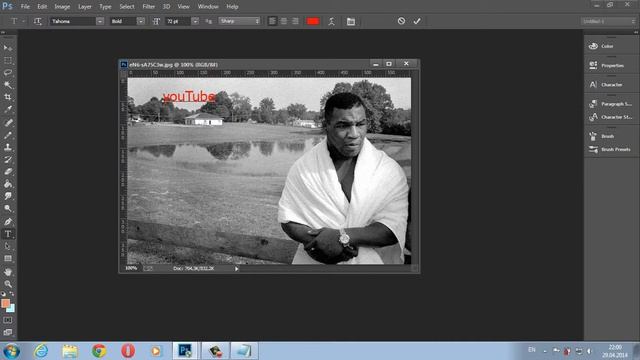The height and width of the screenshot is (360, 640).
Task: Select the Clone Stamp tool
Action: tap(8, 147)
